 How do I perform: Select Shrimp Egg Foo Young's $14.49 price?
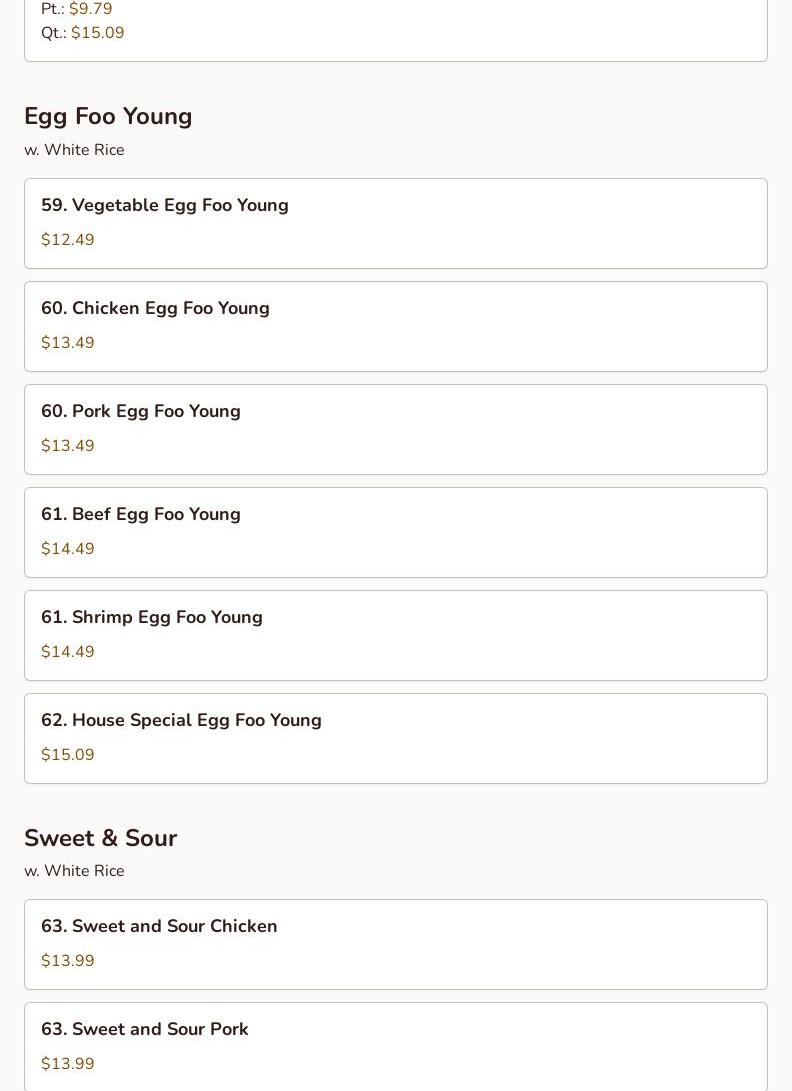68,652
